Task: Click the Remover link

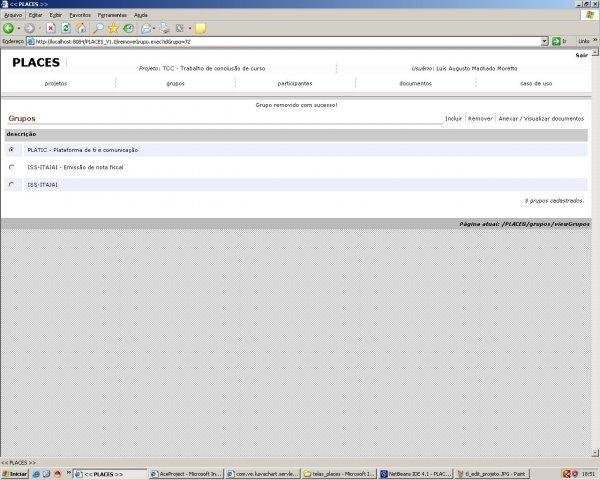Action: tap(480, 119)
